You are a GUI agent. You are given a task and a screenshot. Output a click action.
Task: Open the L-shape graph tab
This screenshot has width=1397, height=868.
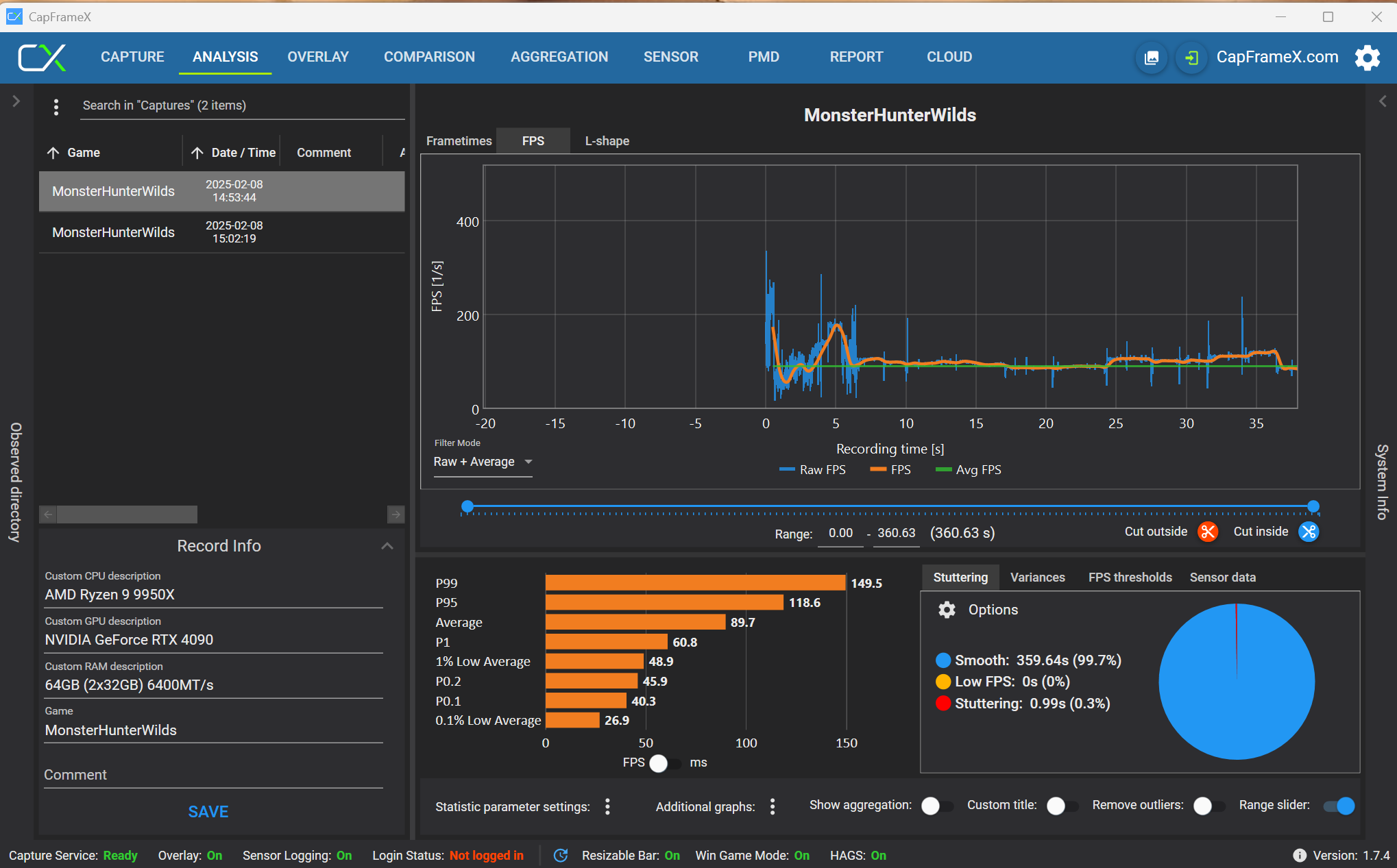click(x=607, y=141)
